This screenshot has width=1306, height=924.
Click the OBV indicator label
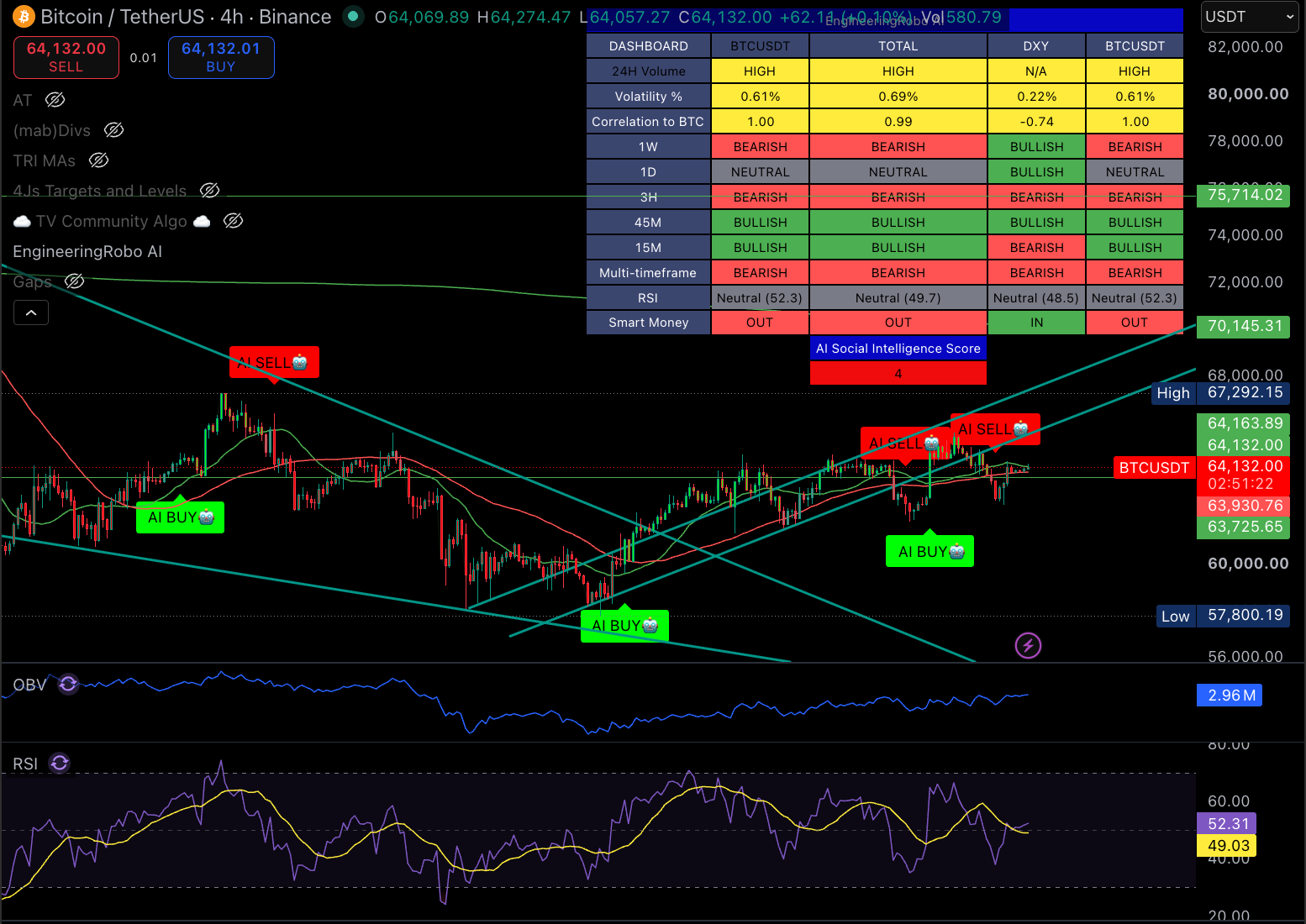30,685
